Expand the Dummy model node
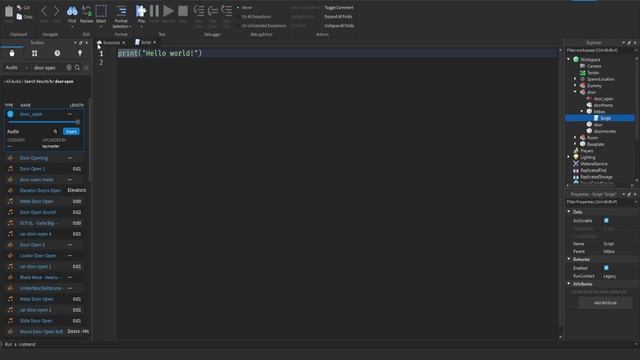 [x=575, y=85]
